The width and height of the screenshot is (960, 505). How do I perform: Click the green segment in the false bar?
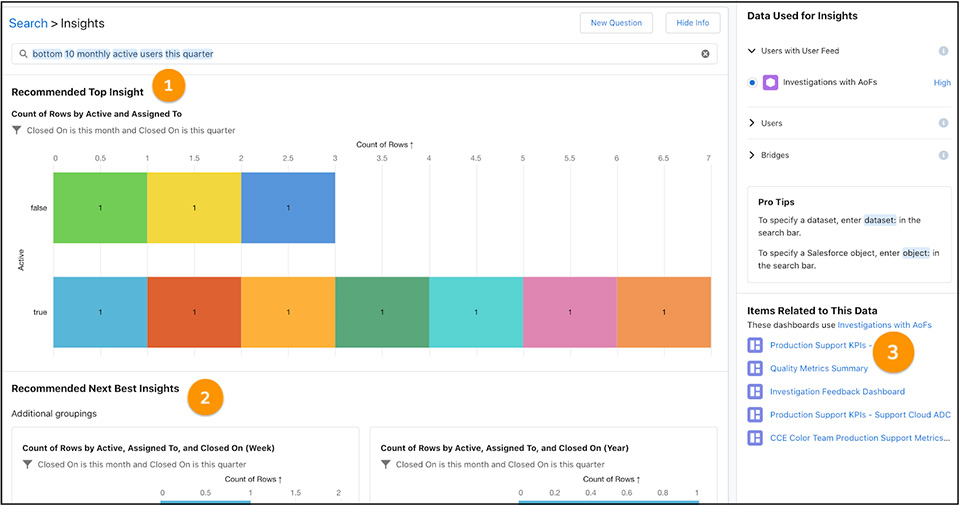point(100,208)
